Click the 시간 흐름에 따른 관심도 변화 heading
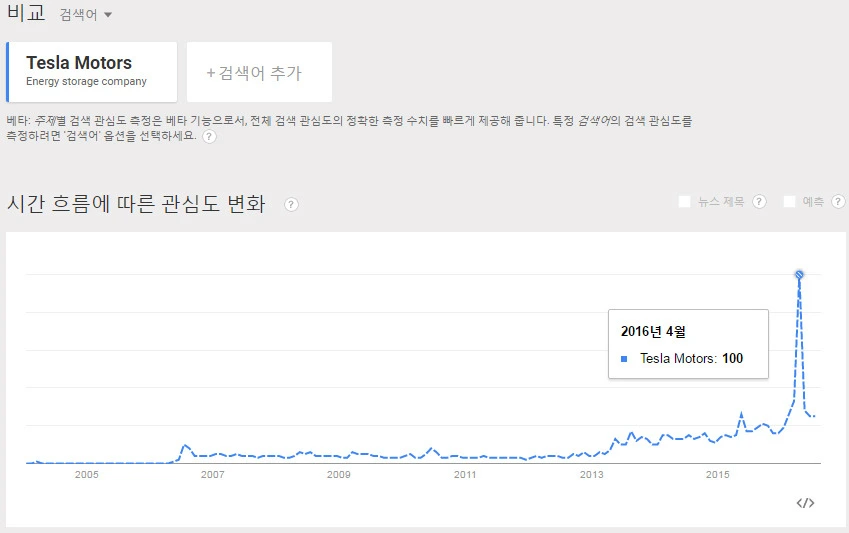Screen dimensions: 849x533 (x=136, y=204)
